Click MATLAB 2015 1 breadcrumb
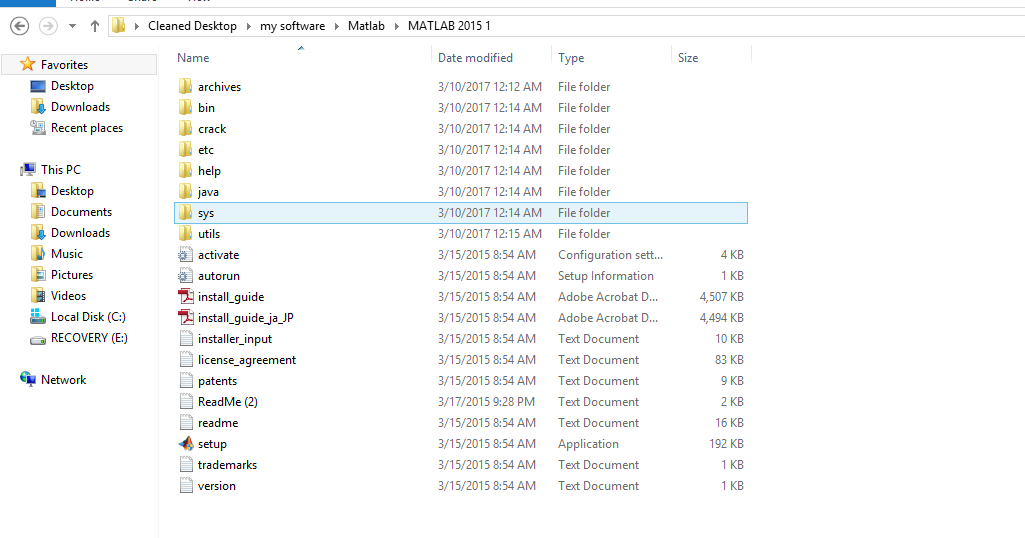 click(449, 26)
